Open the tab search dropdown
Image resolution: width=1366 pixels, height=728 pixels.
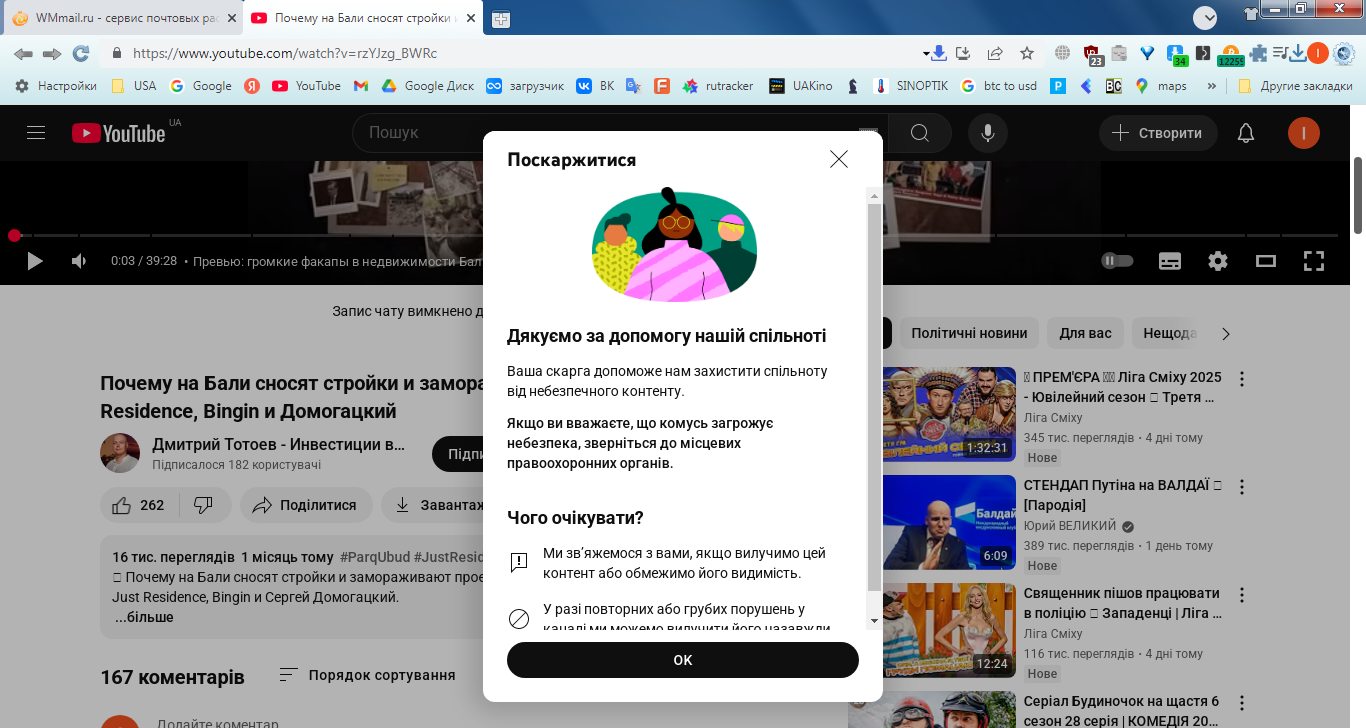[x=1205, y=17]
